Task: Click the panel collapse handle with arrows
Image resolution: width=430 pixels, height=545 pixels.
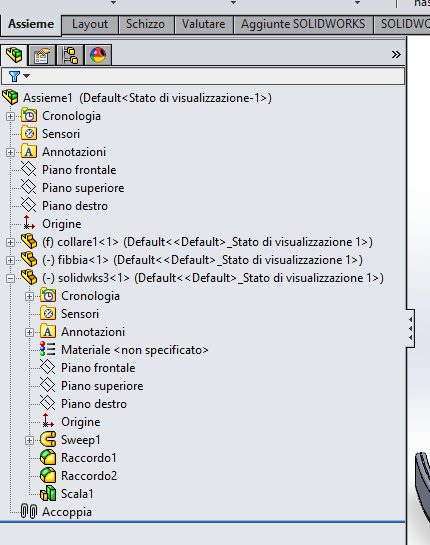Action: coord(410,328)
